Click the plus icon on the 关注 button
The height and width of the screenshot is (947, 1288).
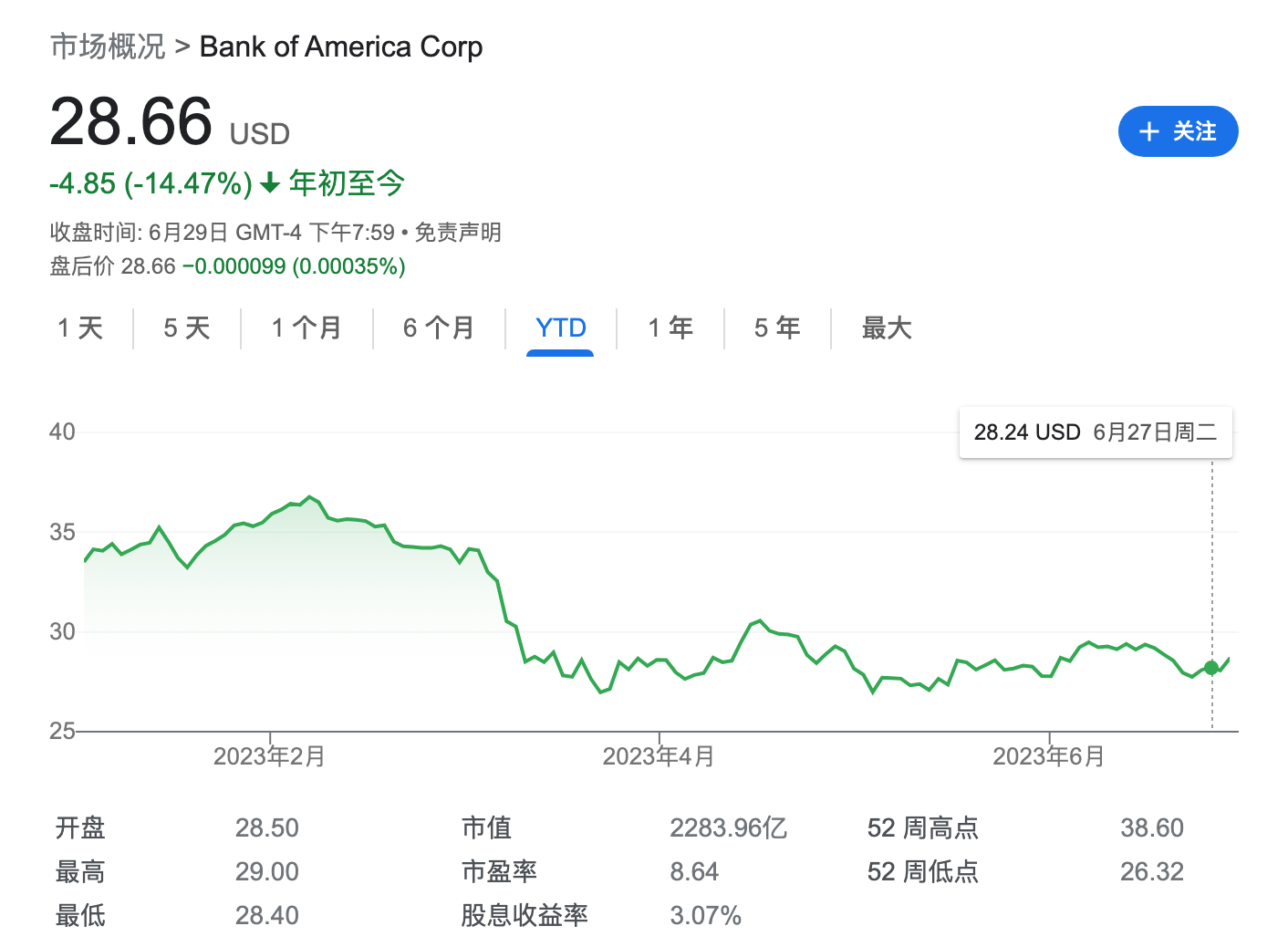tap(1149, 131)
